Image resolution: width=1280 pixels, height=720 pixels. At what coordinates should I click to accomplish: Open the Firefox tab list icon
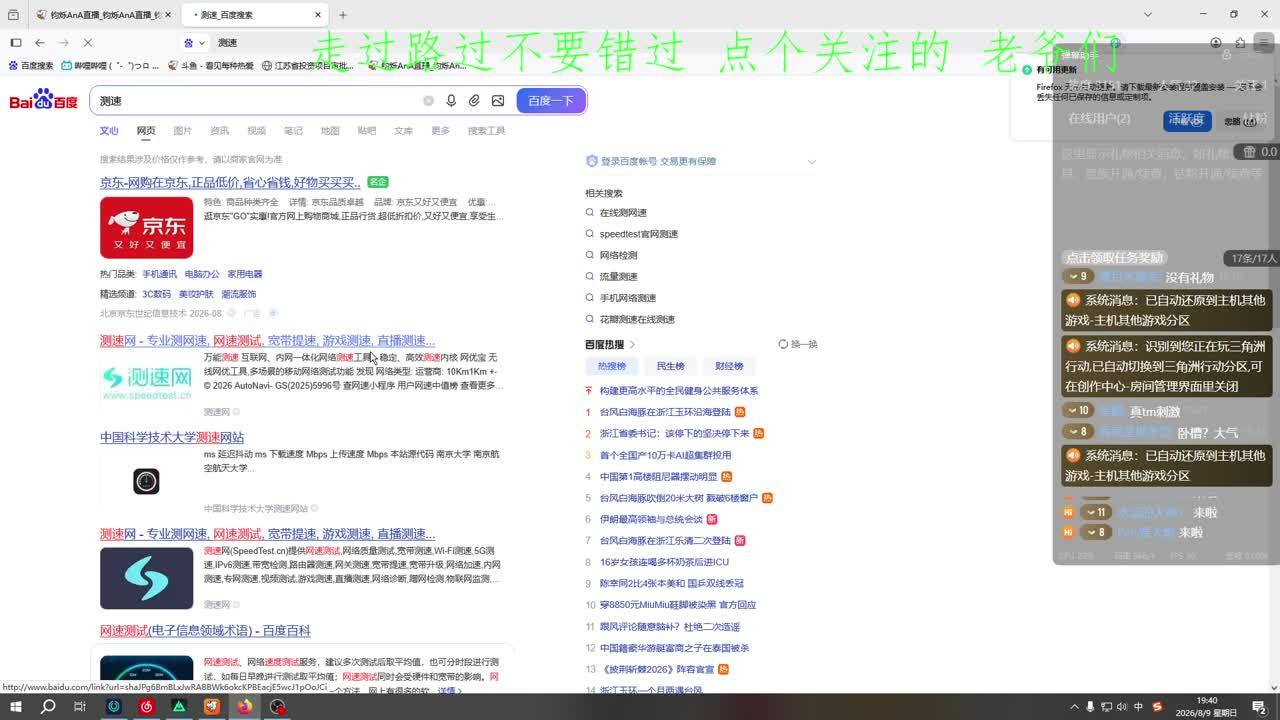[x=13, y=15]
